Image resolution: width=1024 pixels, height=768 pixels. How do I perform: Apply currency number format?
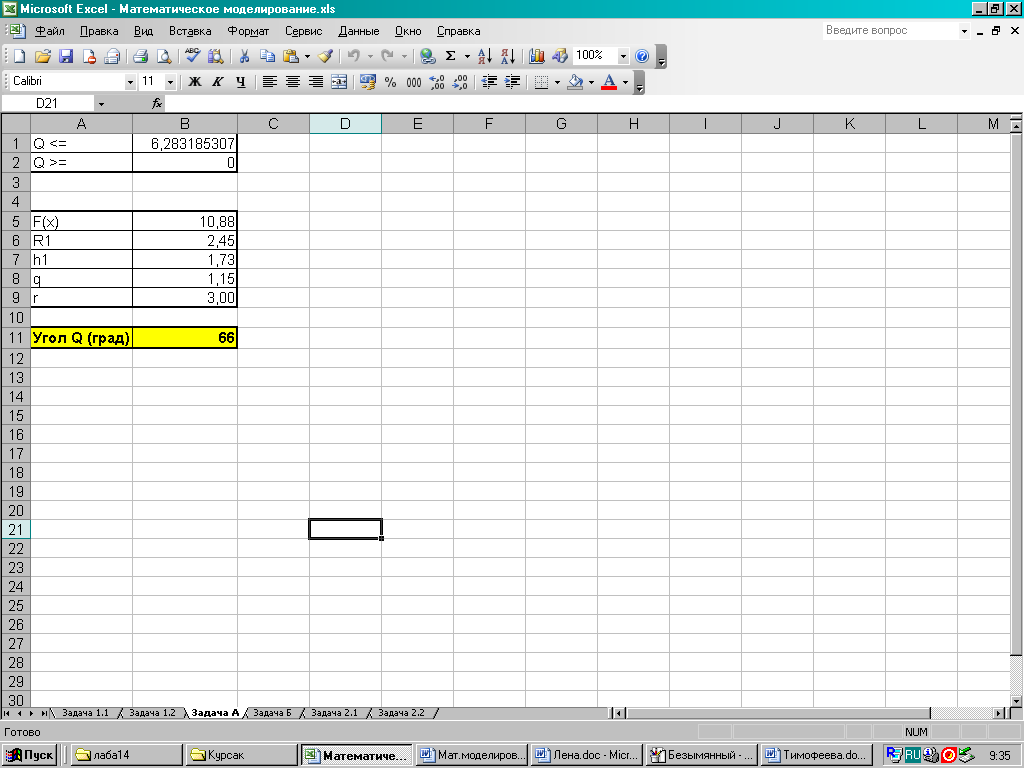tap(368, 82)
